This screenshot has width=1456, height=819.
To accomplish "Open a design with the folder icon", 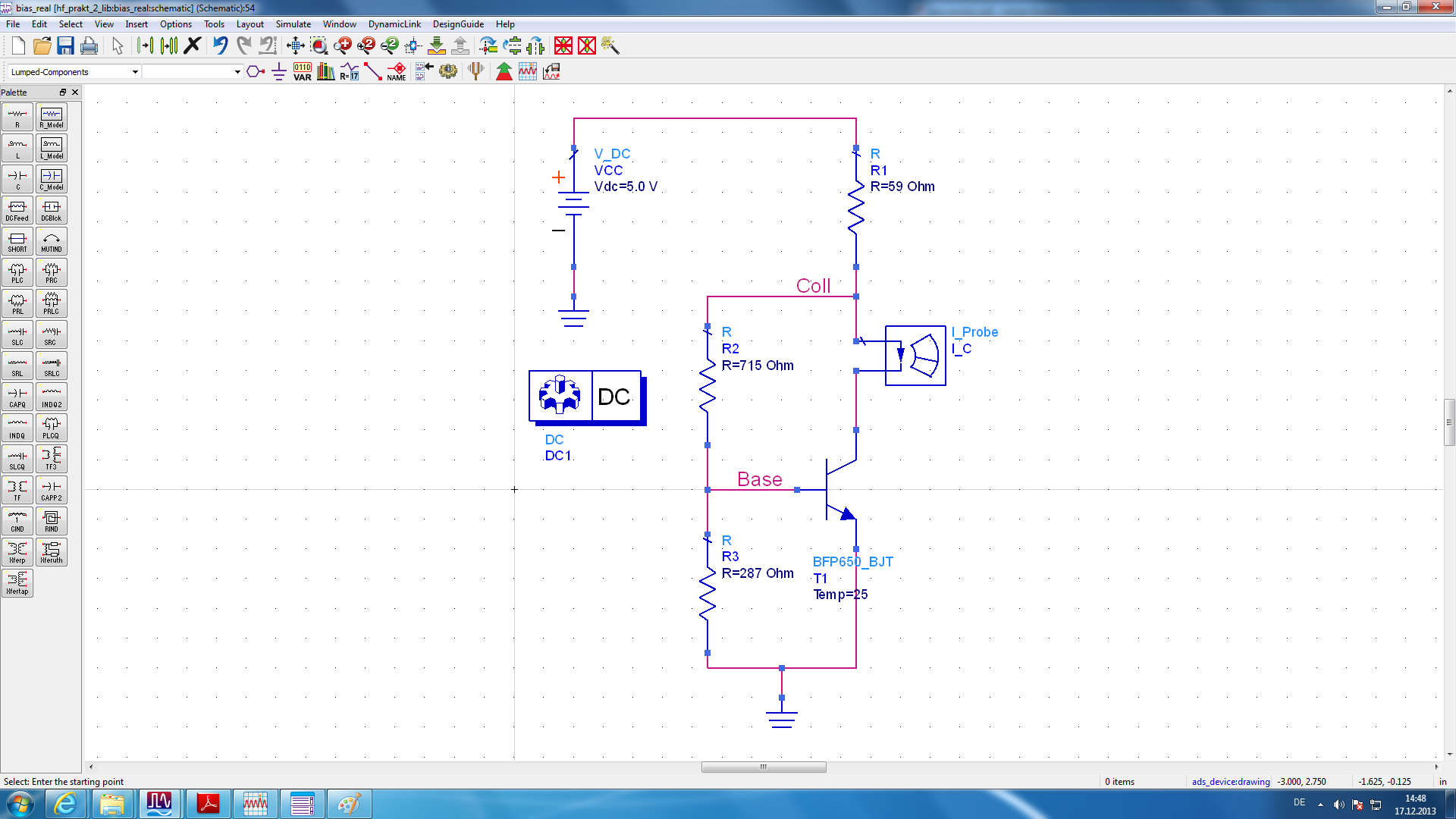I will [x=42, y=46].
